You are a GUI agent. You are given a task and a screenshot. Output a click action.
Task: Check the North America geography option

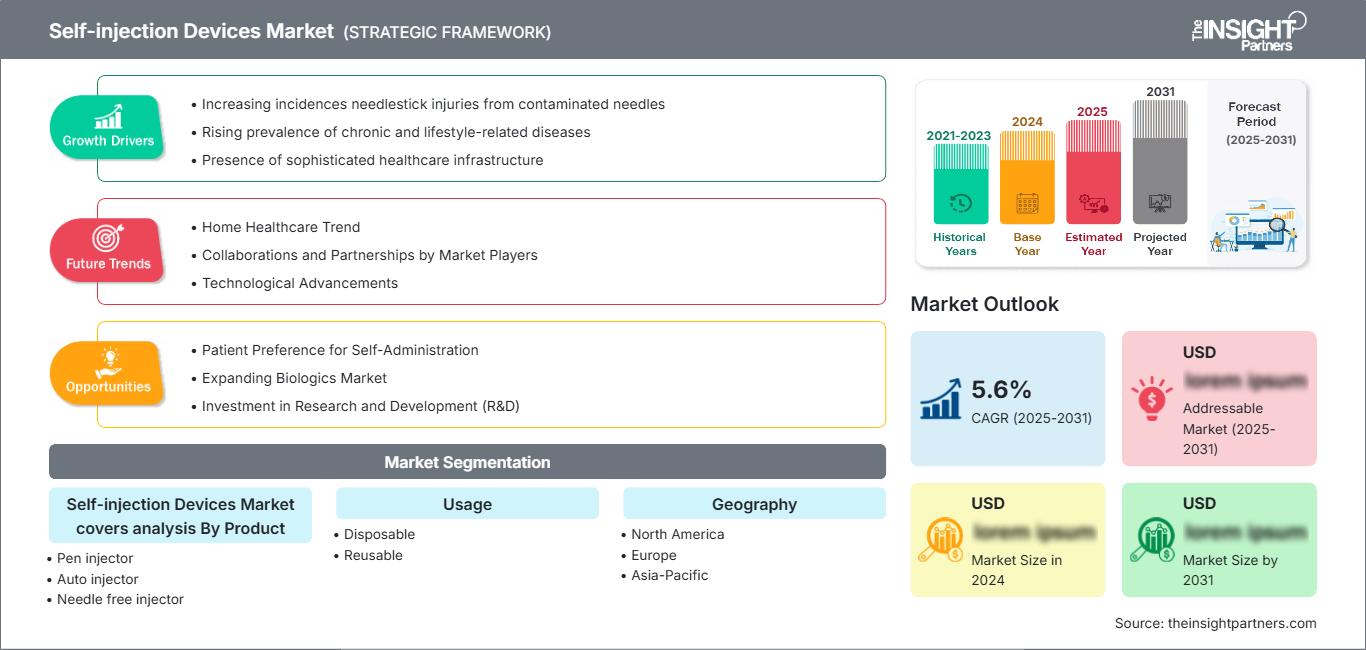point(677,534)
